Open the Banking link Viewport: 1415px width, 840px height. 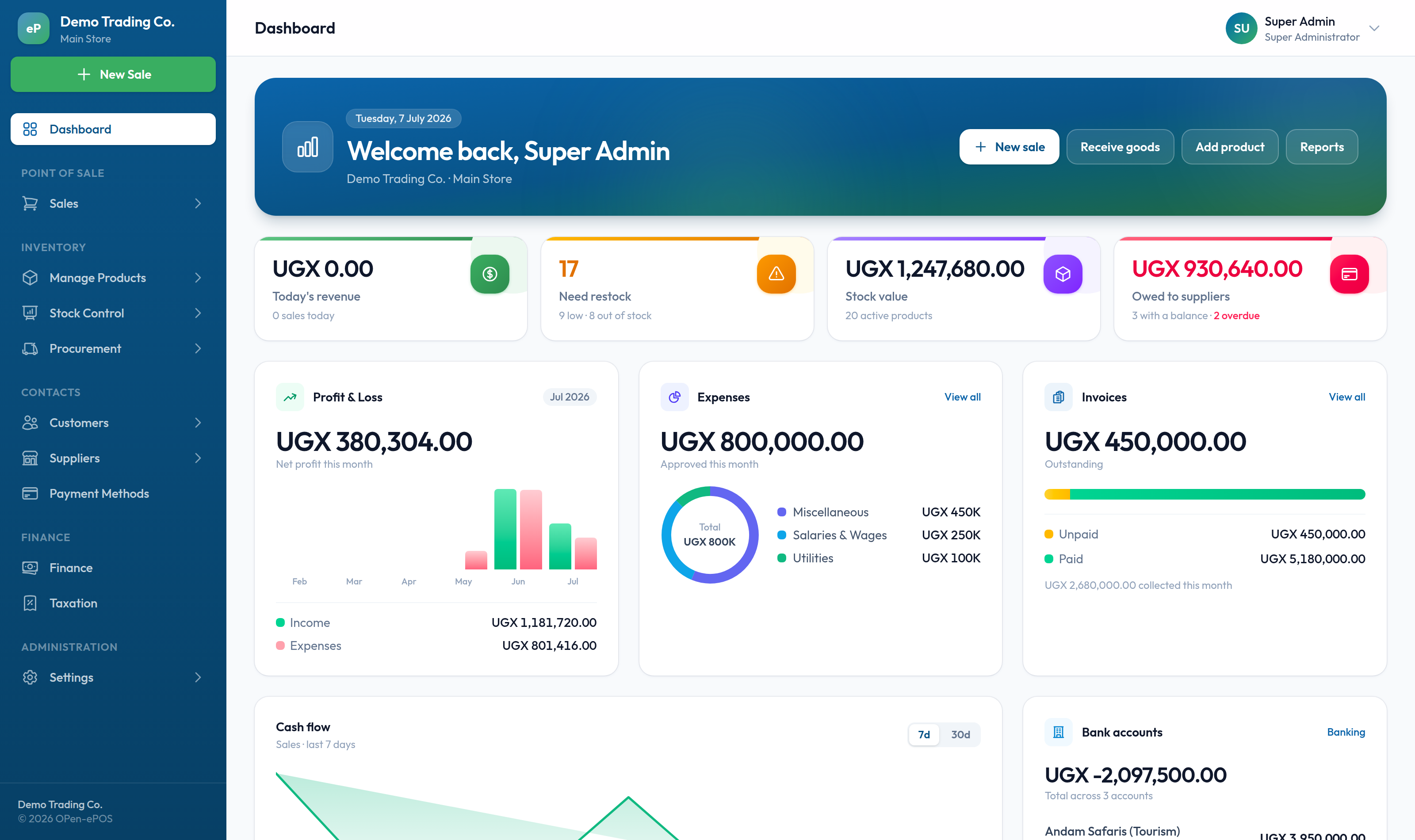tap(1346, 732)
